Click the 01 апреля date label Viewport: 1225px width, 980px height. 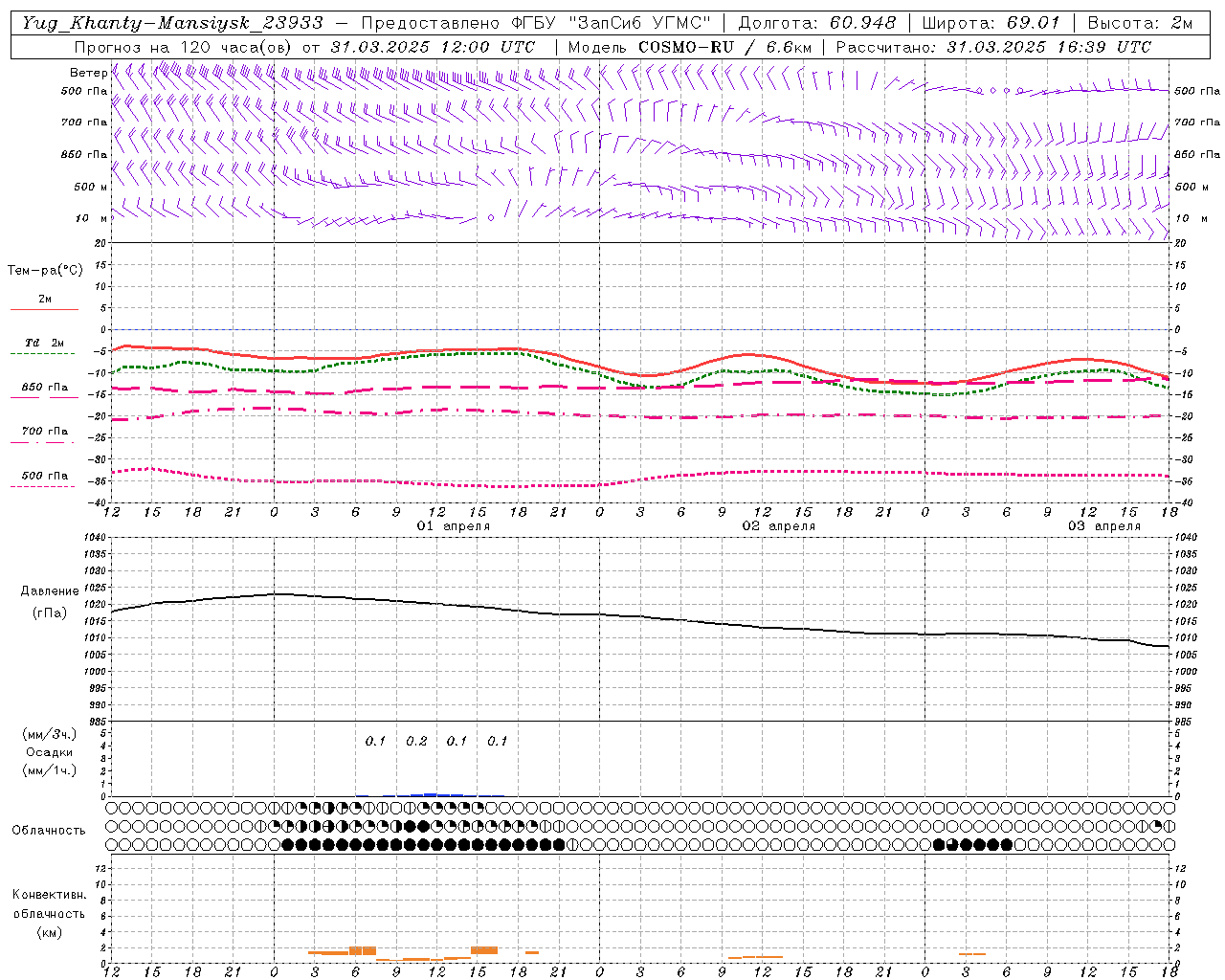[454, 526]
